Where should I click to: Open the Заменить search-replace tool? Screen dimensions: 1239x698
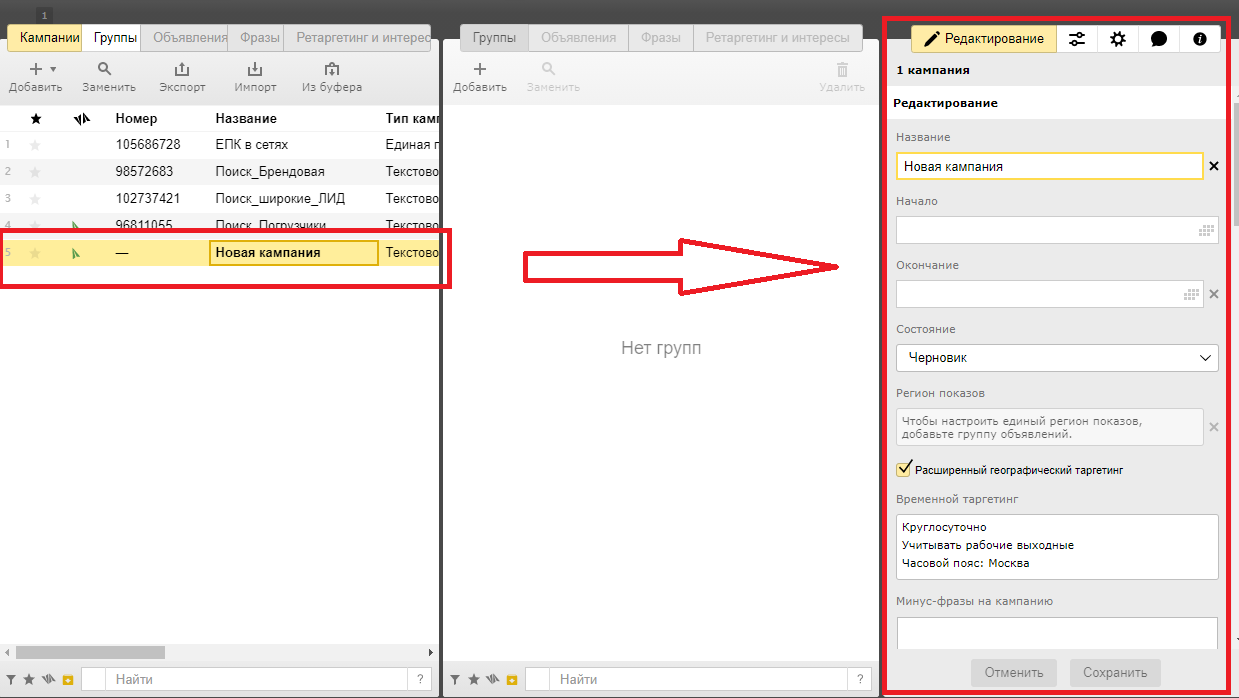tap(104, 69)
